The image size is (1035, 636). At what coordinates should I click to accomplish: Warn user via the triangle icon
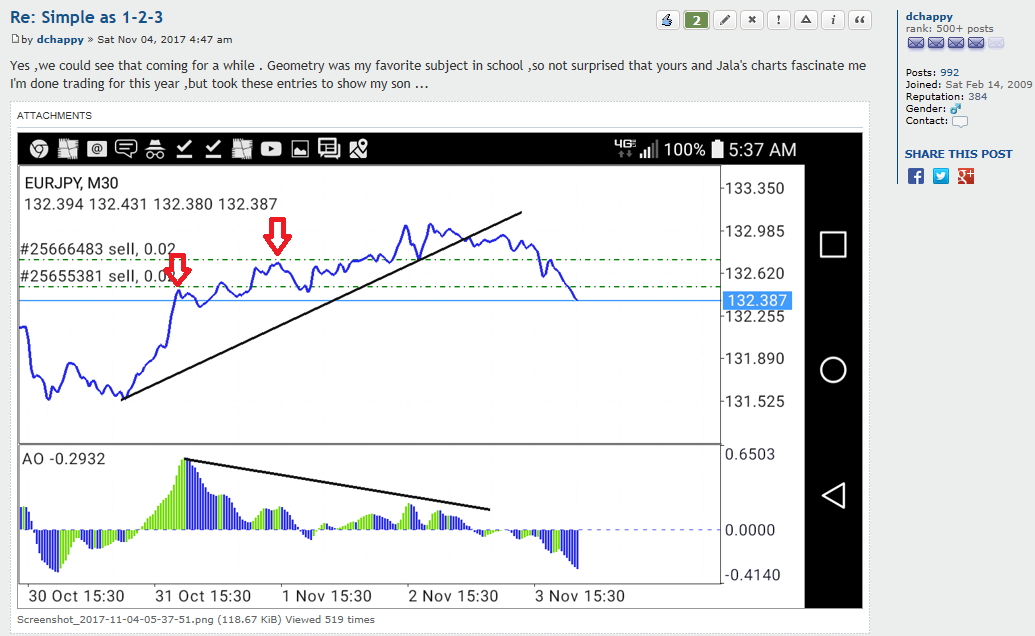(805, 20)
